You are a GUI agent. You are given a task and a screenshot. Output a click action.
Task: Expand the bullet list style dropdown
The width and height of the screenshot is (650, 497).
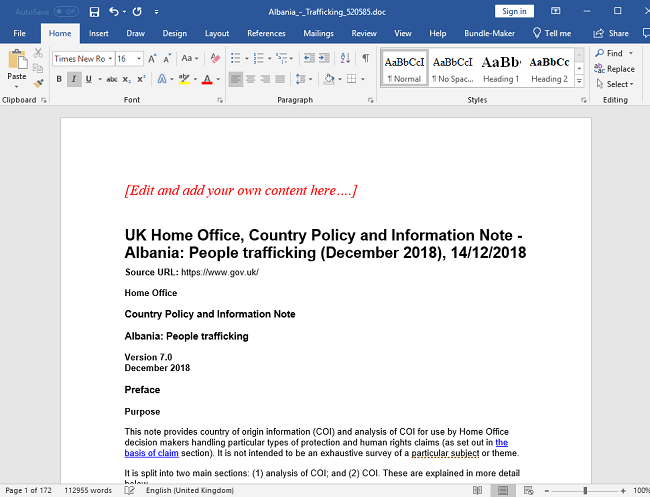tap(247, 58)
